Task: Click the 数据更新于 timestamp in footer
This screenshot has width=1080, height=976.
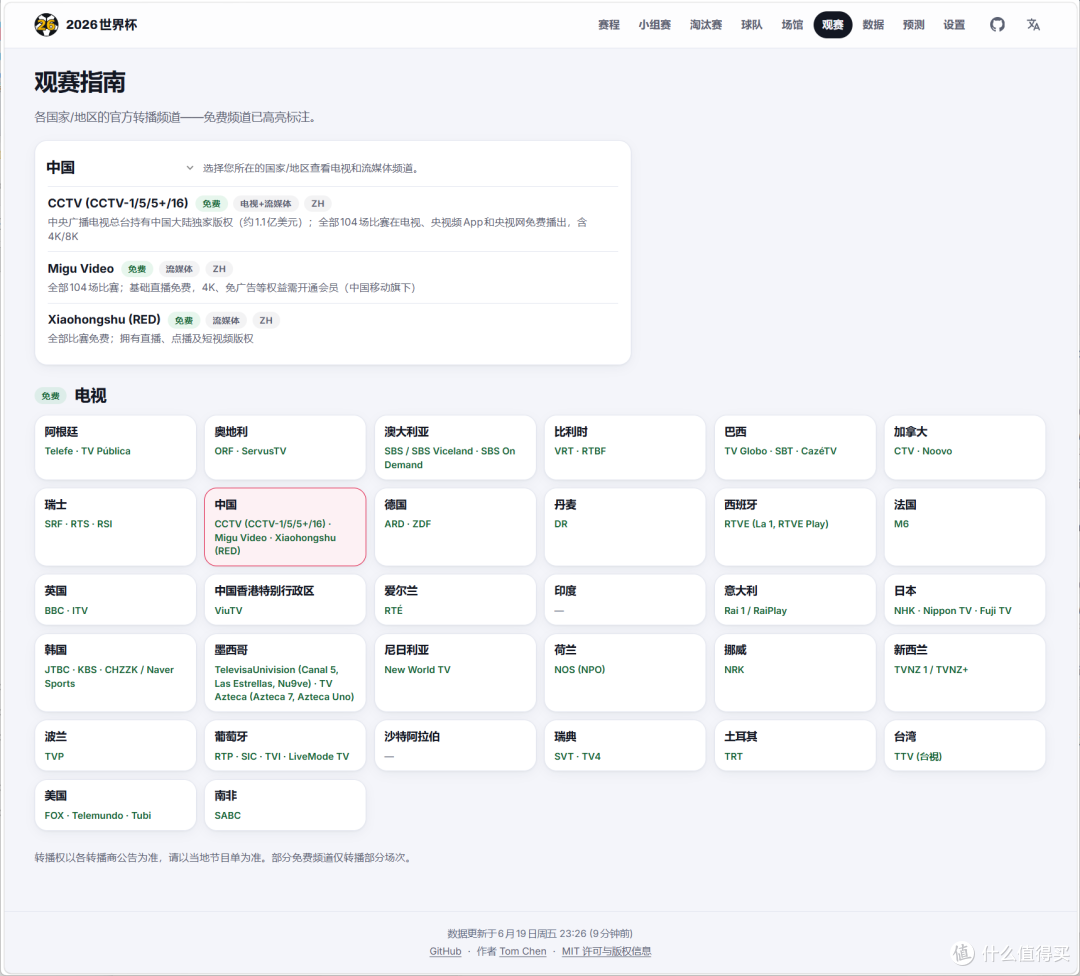Action: 540,933
